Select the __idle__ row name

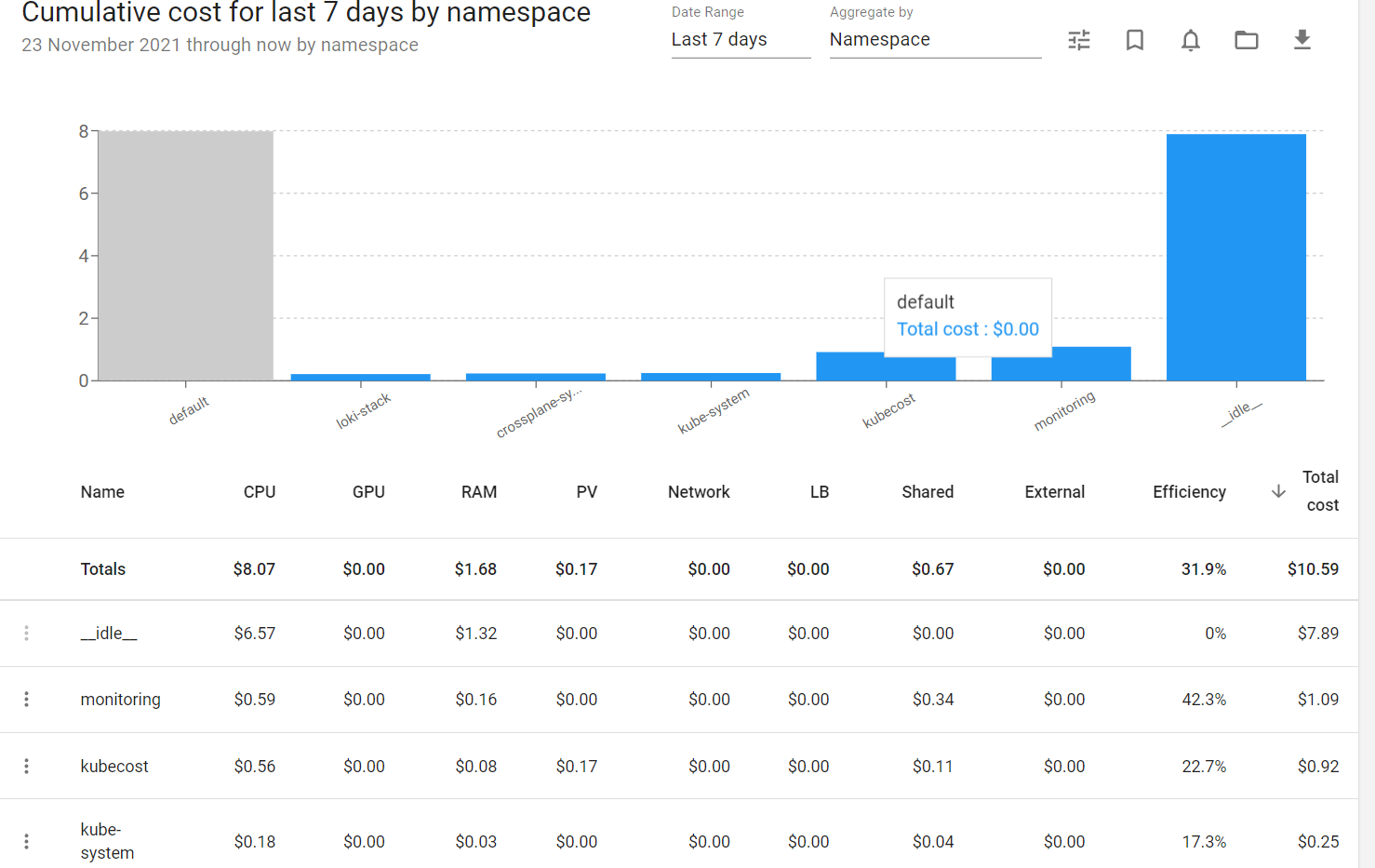pyautogui.click(x=109, y=634)
